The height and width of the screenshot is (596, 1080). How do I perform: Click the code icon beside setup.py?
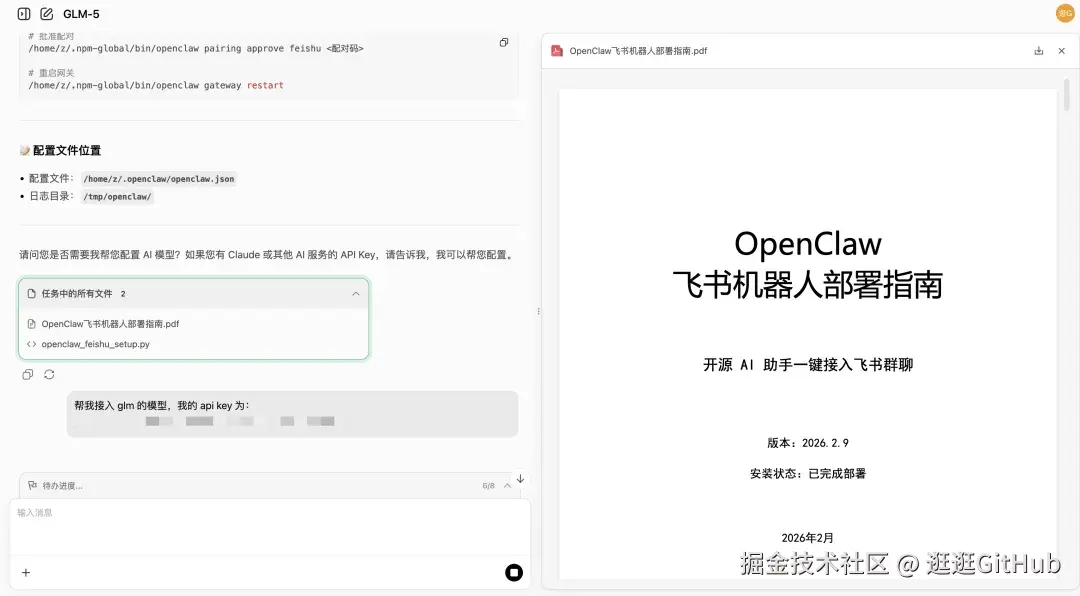point(31,344)
